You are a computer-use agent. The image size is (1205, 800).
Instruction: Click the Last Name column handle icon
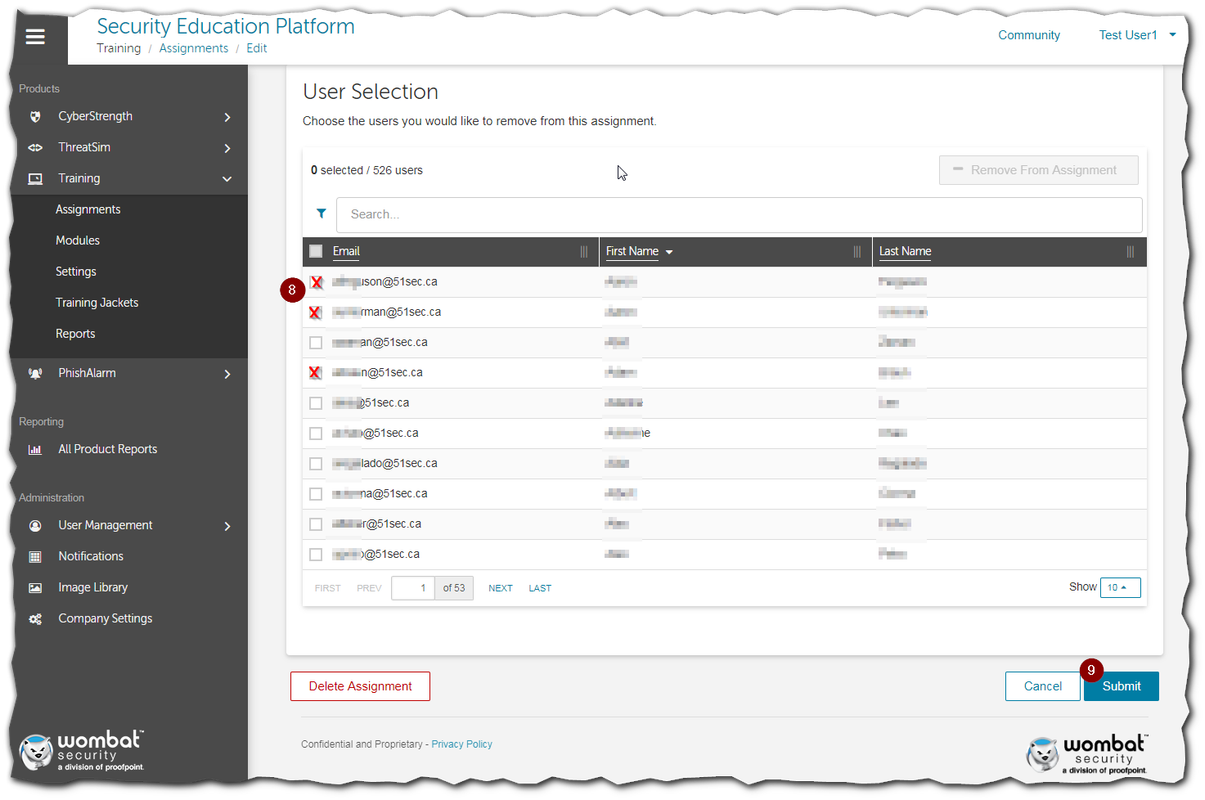coord(1130,252)
